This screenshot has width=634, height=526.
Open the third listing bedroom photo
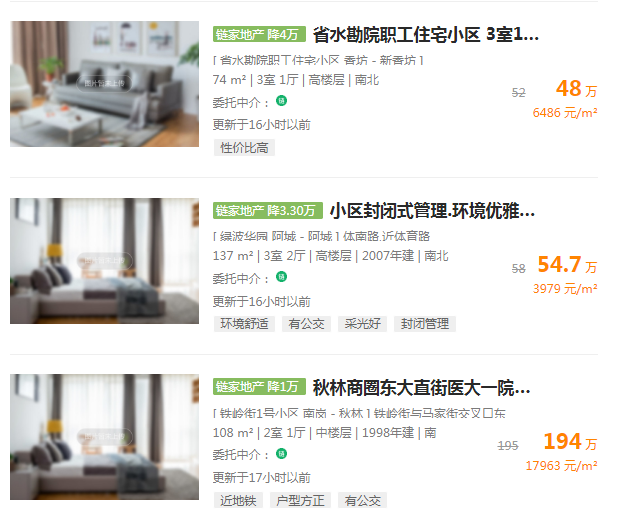[104, 437]
